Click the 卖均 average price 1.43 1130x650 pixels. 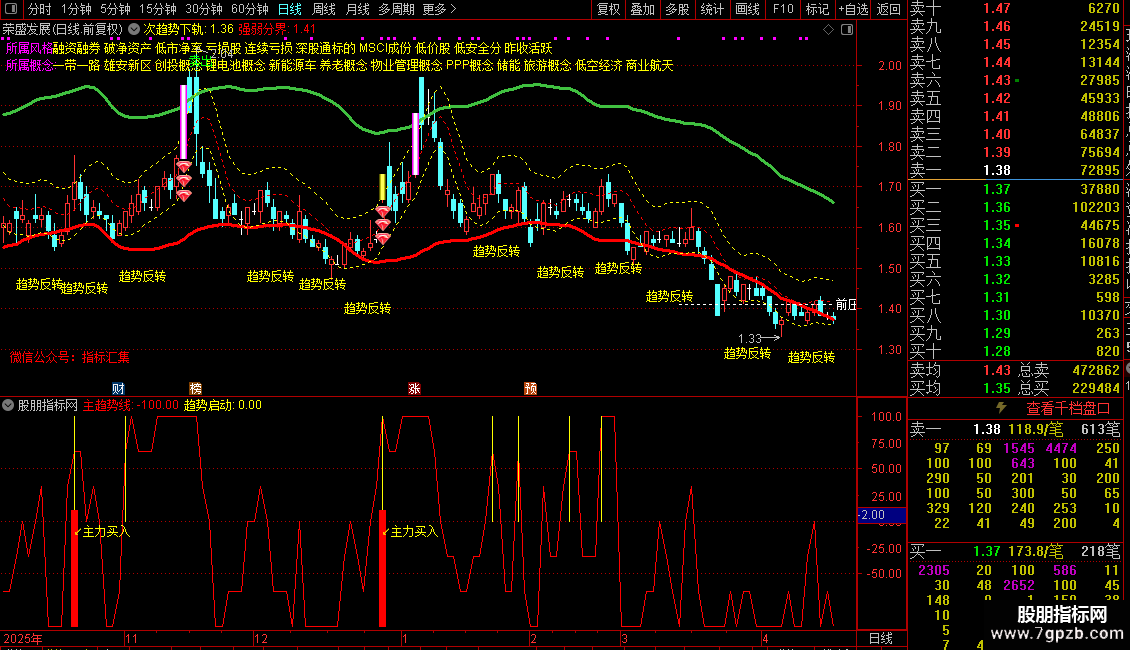(x=997, y=370)
